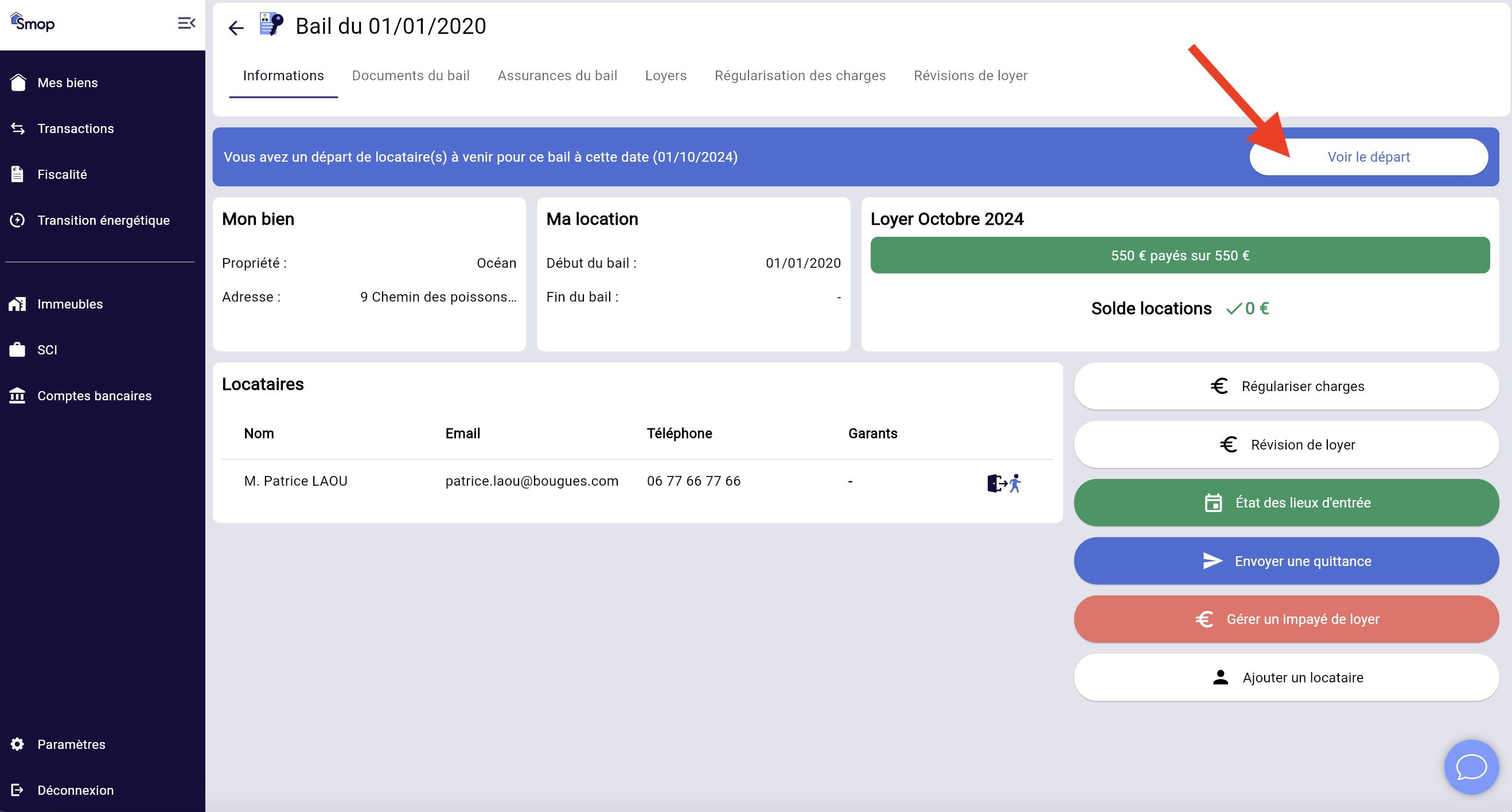This screenshot has height=812, width=1512.
Task: Click Déconnexion to log out
Action: pyautogui.click(x=75, y=790)
